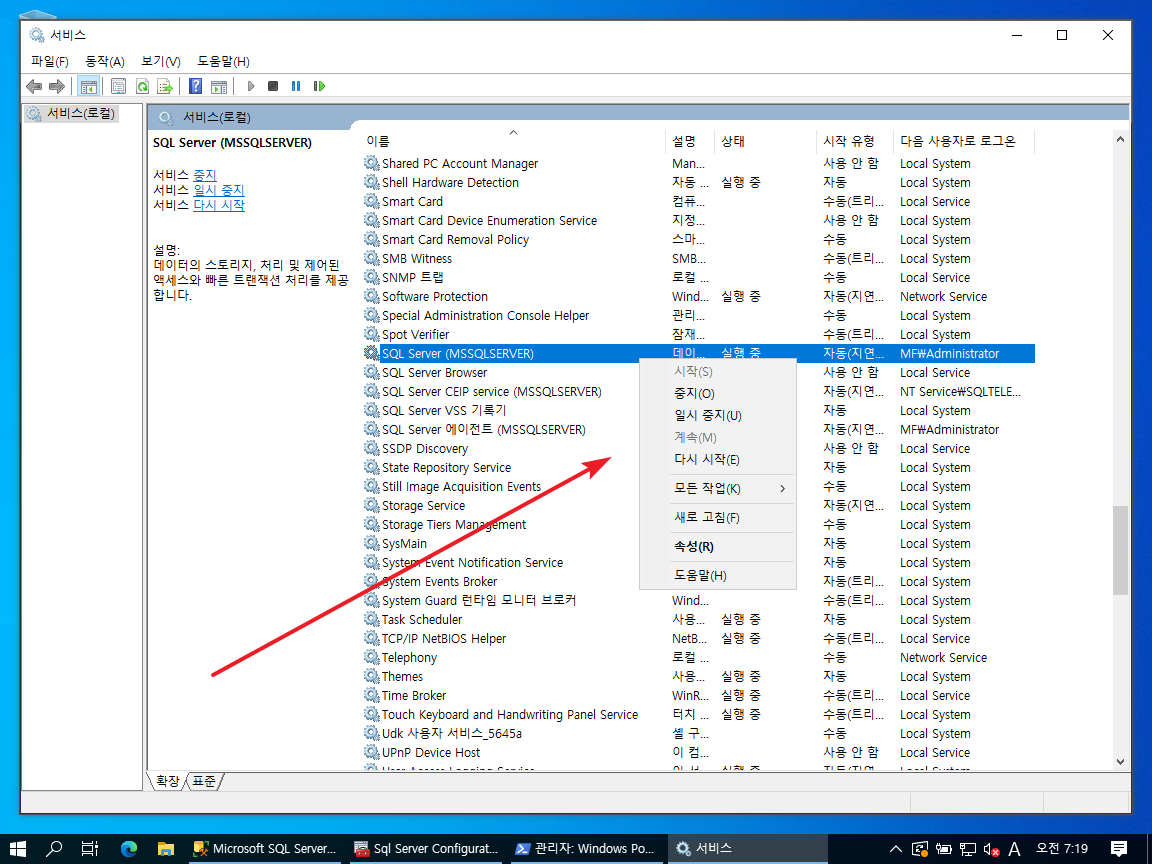Click the 일시 중지 link in the left pane
The height and width of the screenshot is (864, 1152).
tap(218, 190)
